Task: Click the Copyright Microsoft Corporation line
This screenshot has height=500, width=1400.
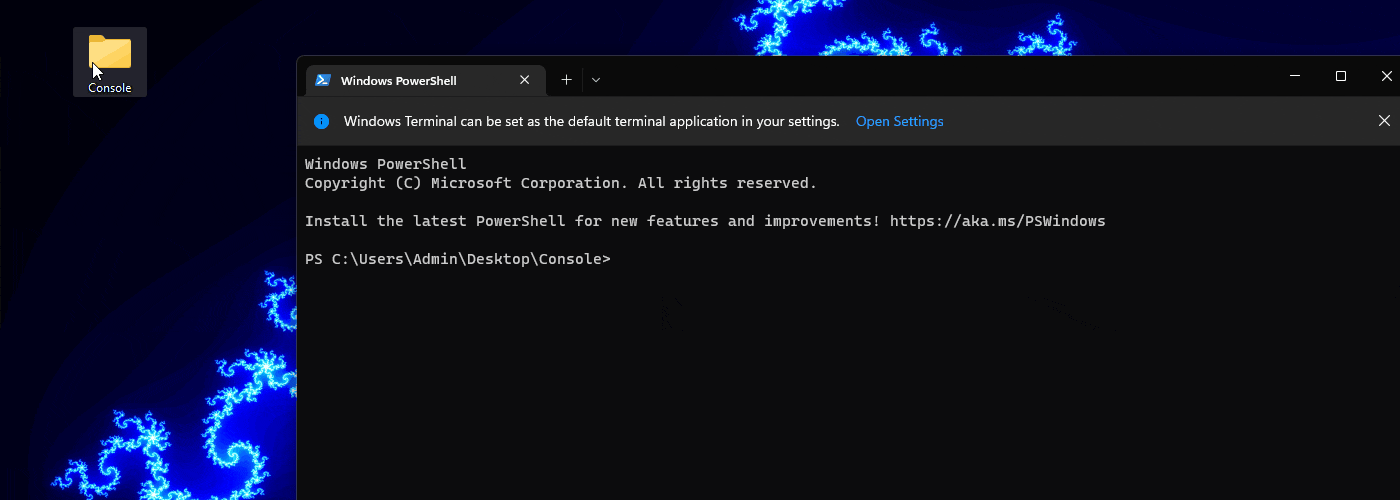Action: [x=560, y=183]
